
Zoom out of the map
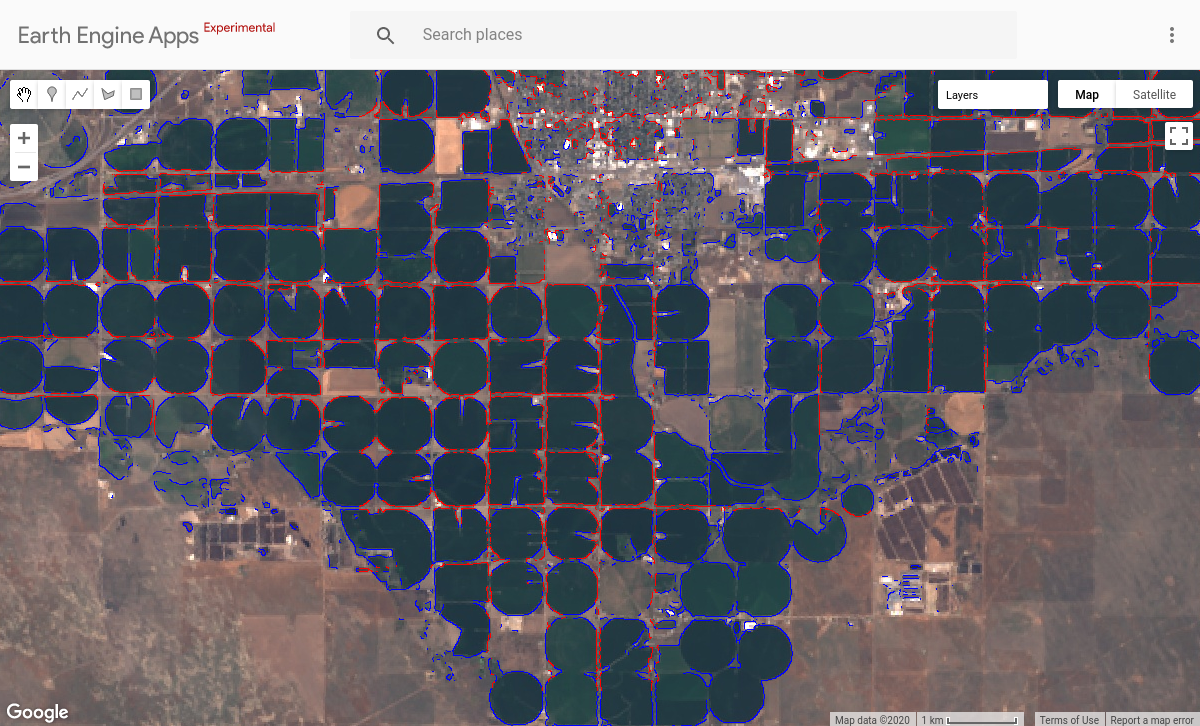[23, 166]
